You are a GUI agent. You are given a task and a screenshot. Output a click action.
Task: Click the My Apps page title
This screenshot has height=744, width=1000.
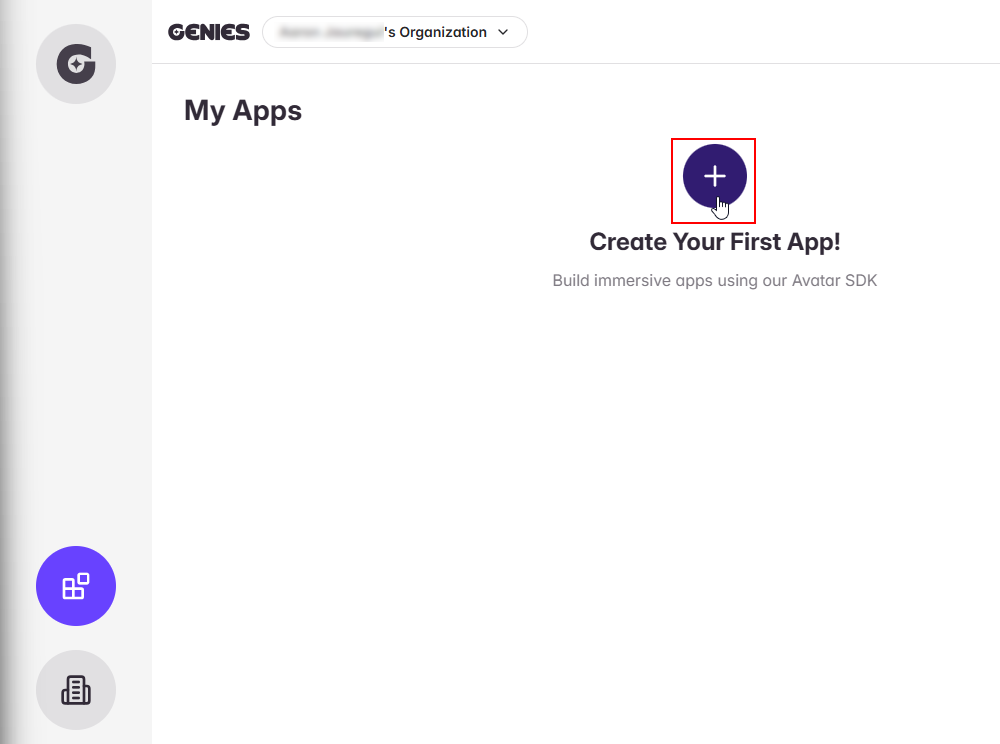click(242, 111)
